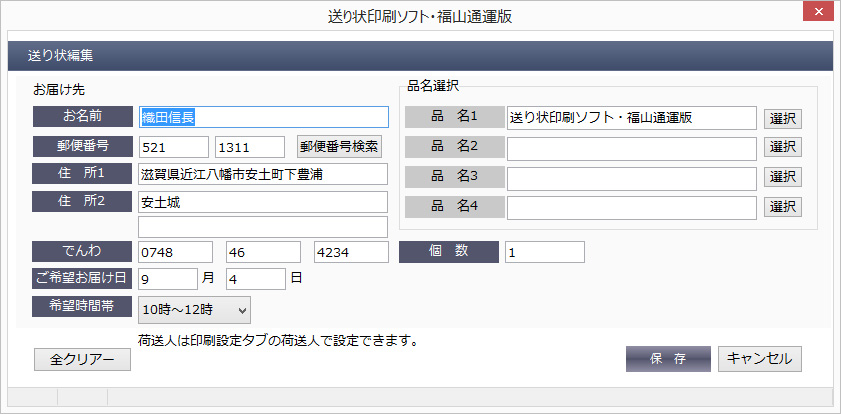Click the delivery day field before 日
Image resolution: width=841 pixels, height=414 pixels.
click(x=256, y=279)
